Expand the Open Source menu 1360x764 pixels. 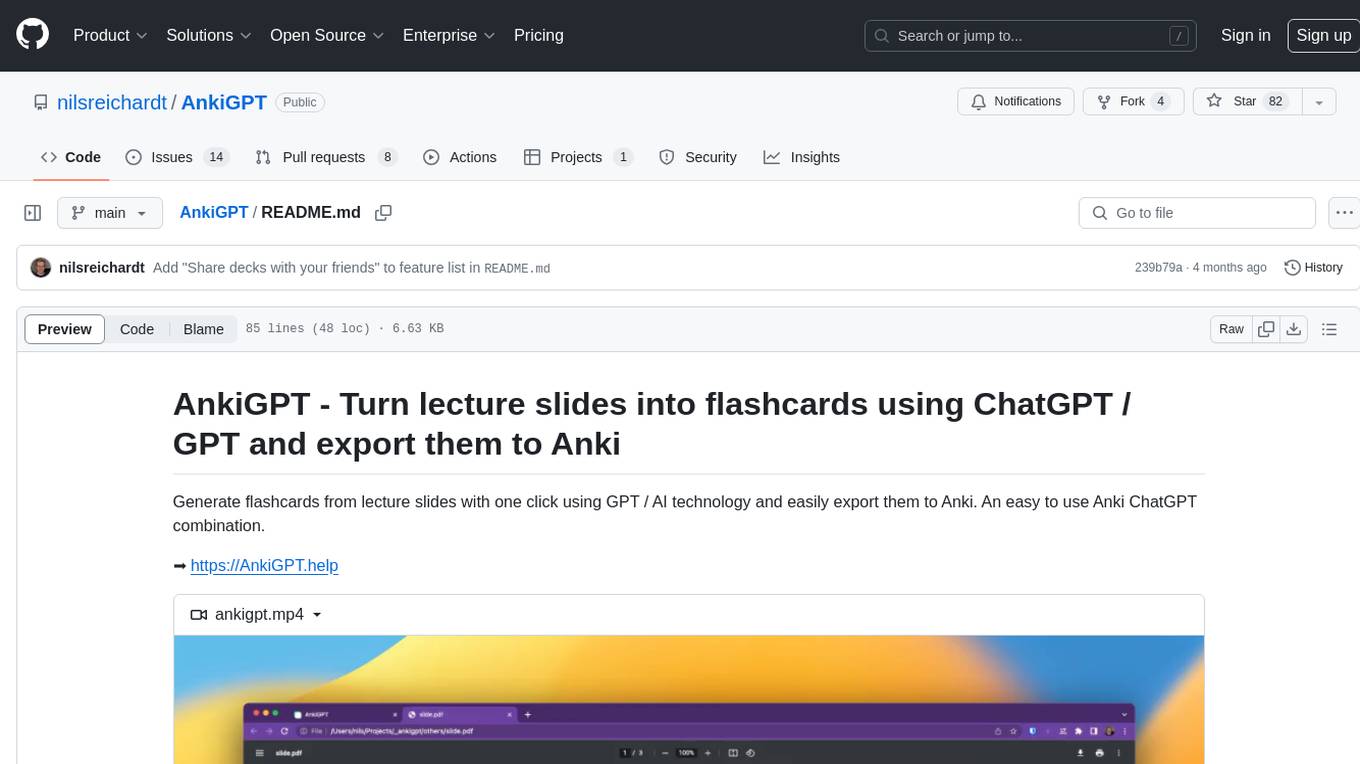coord(327,35)
